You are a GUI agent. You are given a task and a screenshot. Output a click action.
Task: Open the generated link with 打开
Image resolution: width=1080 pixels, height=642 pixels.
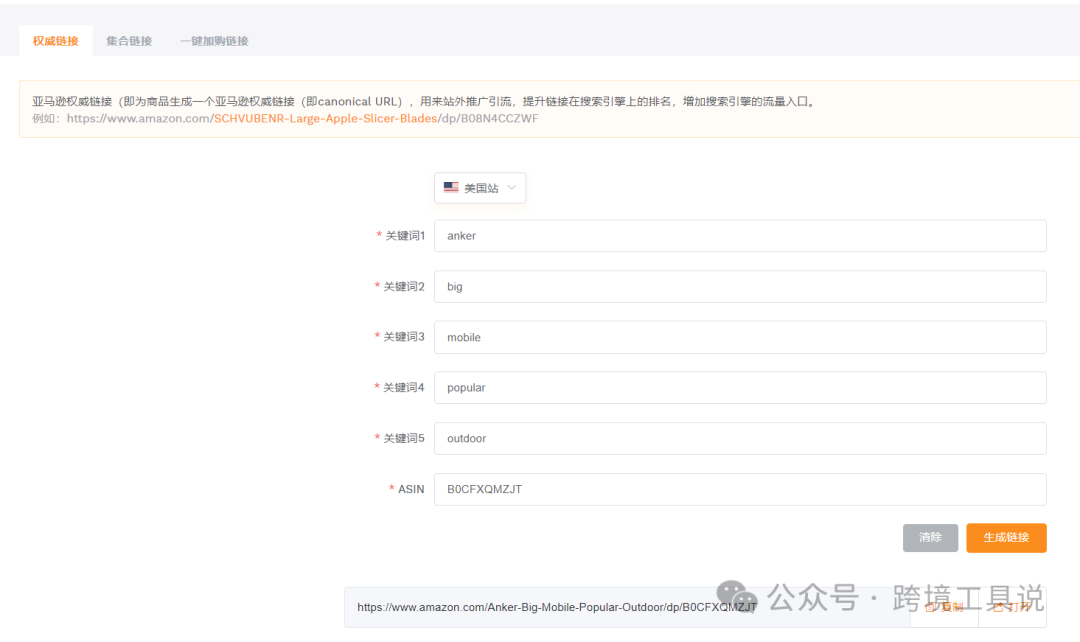point(1012,607)
